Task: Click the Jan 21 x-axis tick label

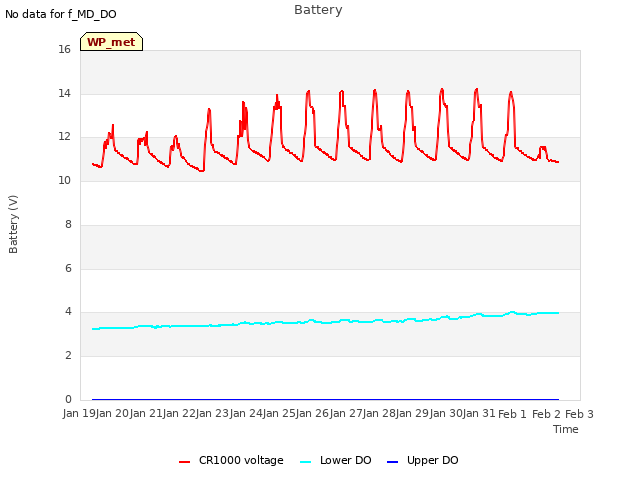Action: tap(146, 413)
